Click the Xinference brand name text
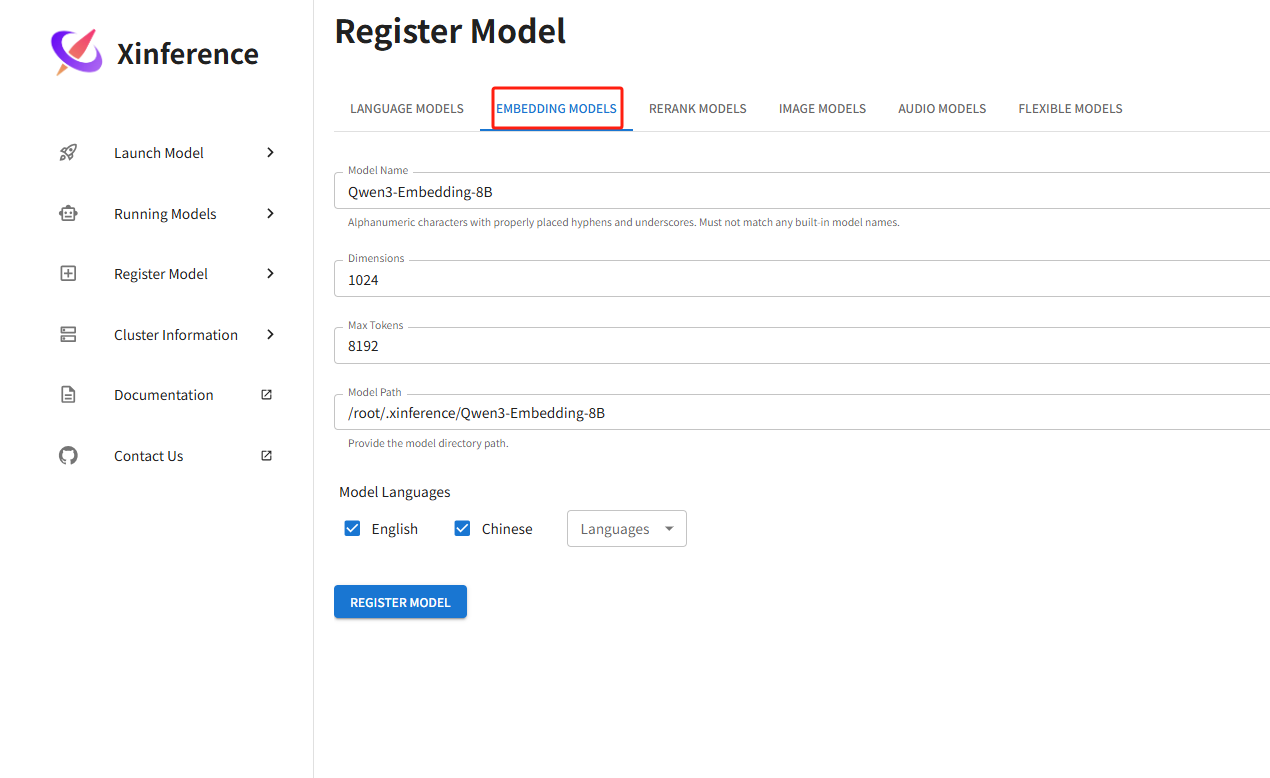The image size is (1270, 778). 187,54
